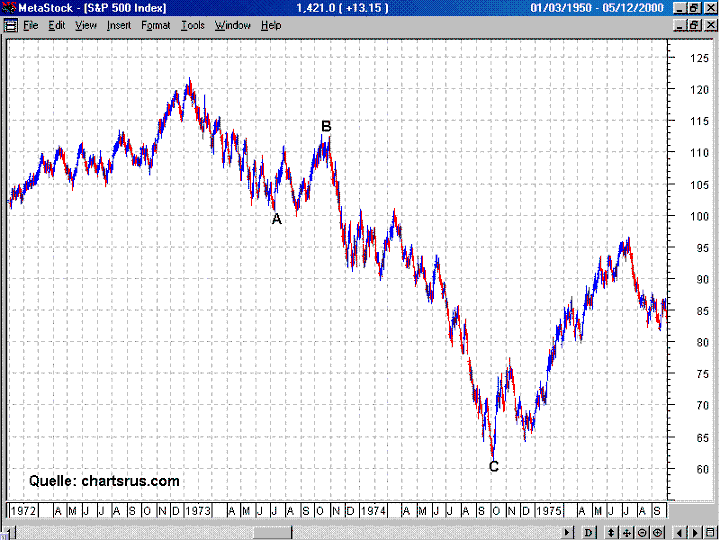Click the four-way pan arrows icon

627,532
